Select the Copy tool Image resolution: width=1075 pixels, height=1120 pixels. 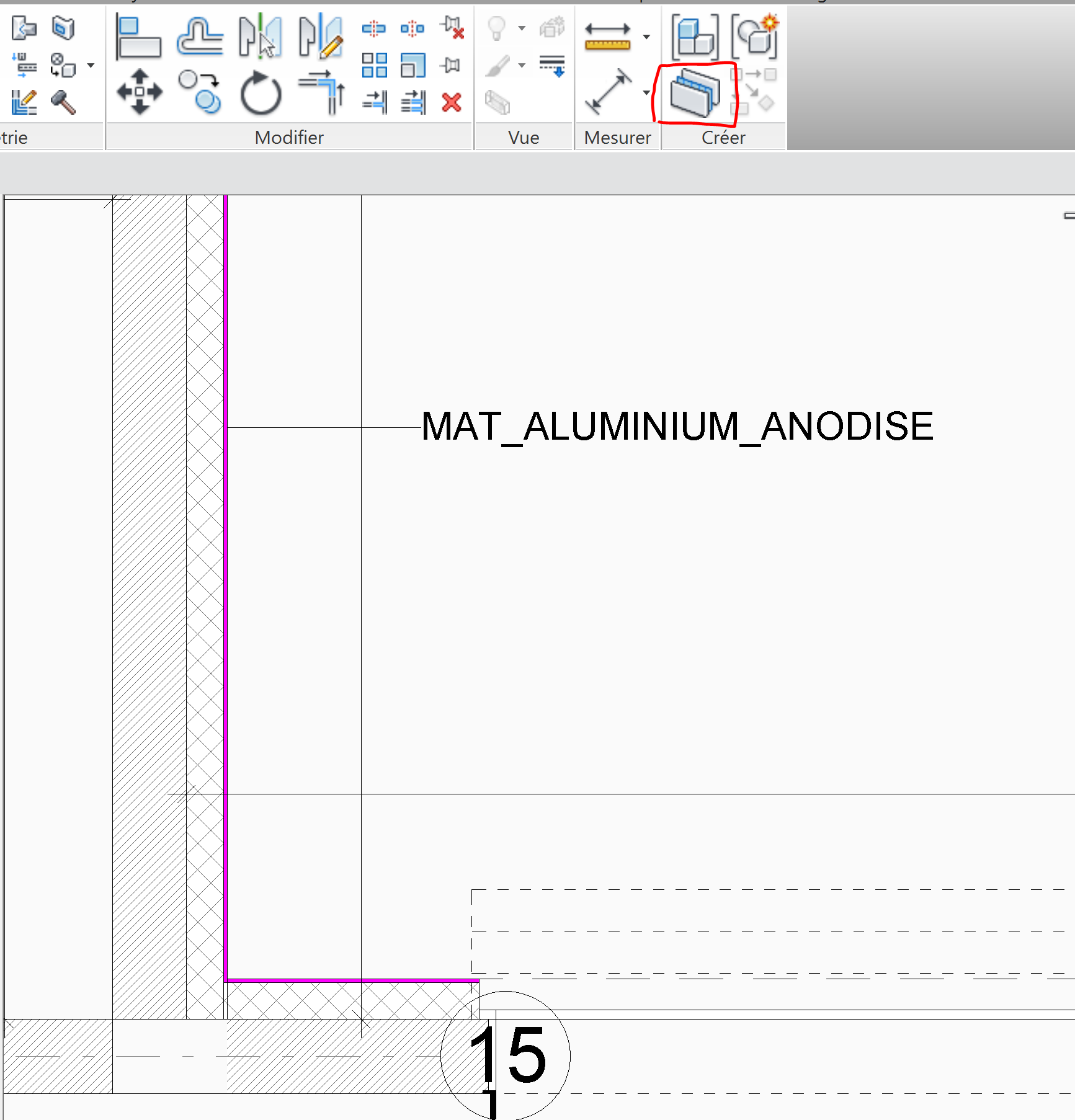click(200, 92)
